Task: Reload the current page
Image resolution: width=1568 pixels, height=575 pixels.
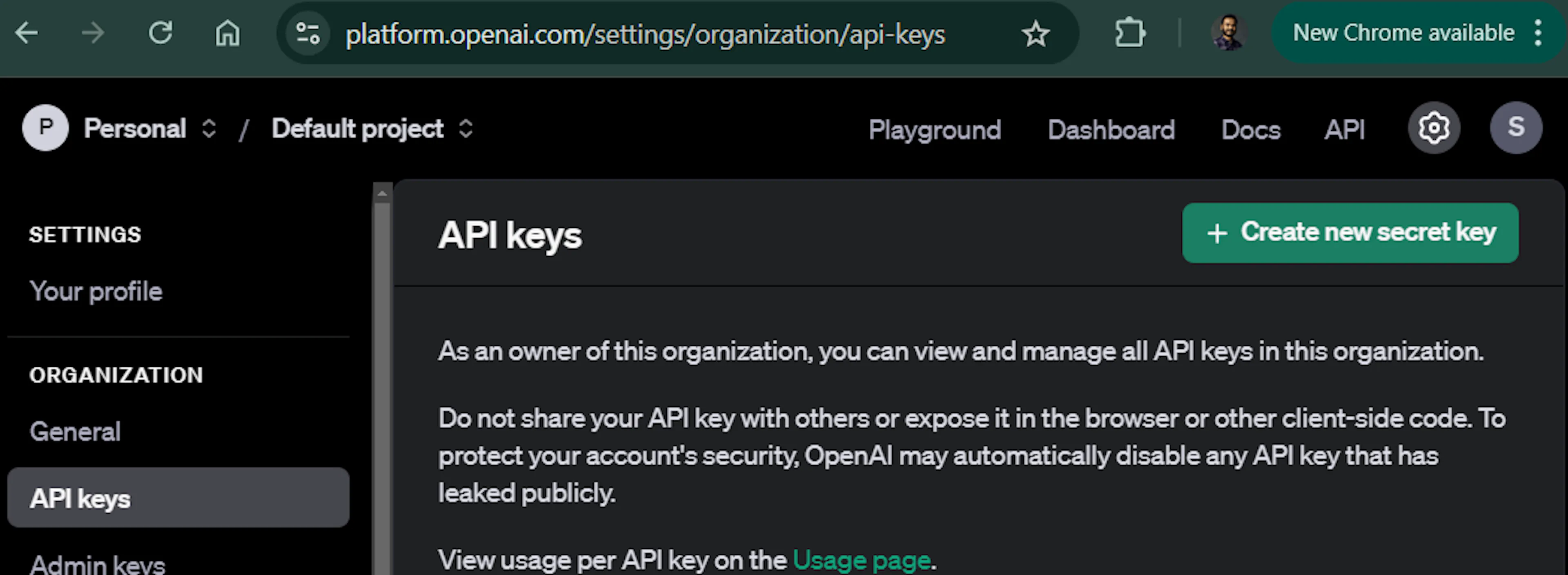Action: (x=161, y=33)
